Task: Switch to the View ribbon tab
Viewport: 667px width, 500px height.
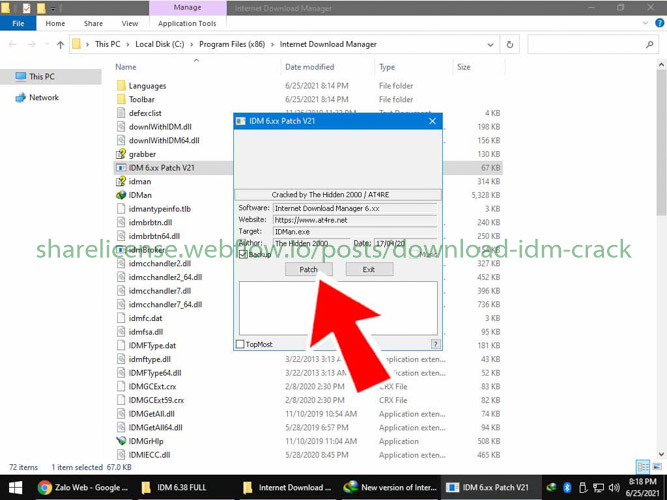Action: click(130, 23)
